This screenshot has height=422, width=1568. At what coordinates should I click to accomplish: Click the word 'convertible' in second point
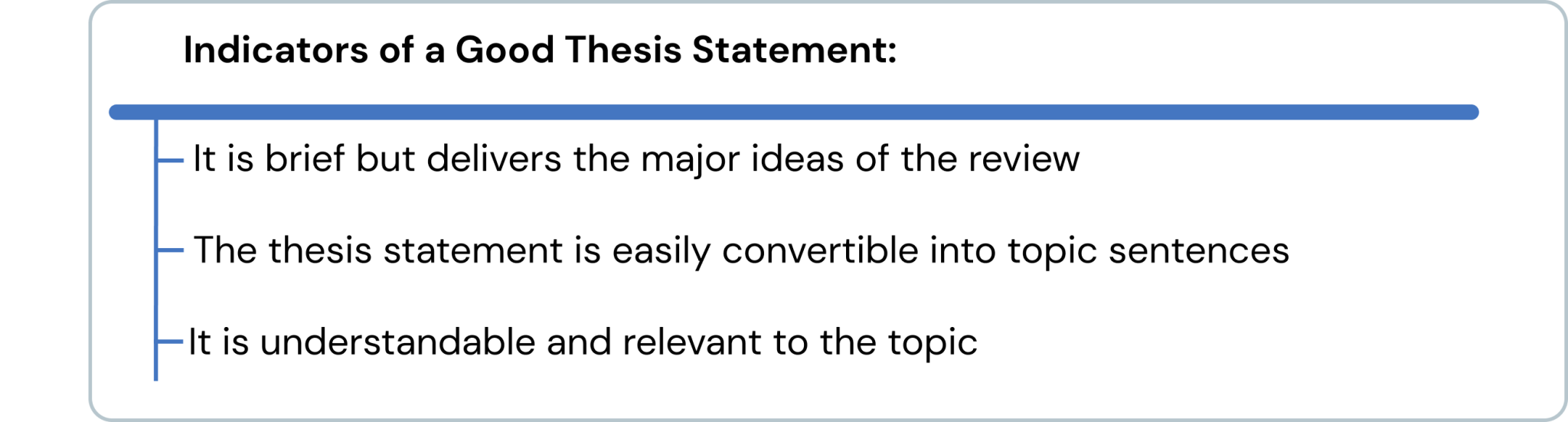click(820, 250)
